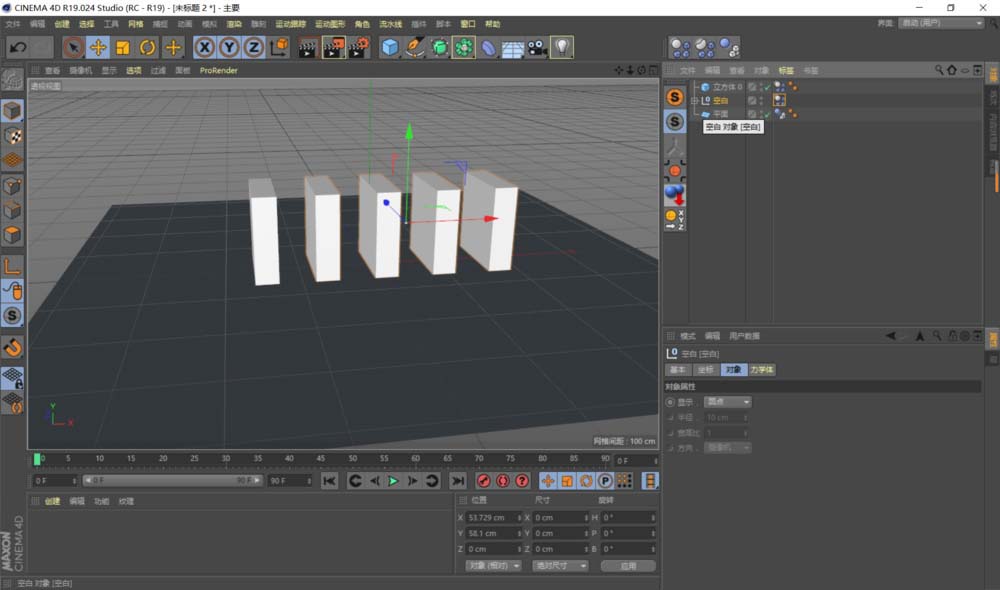Click Play forward button

[393, 481]
